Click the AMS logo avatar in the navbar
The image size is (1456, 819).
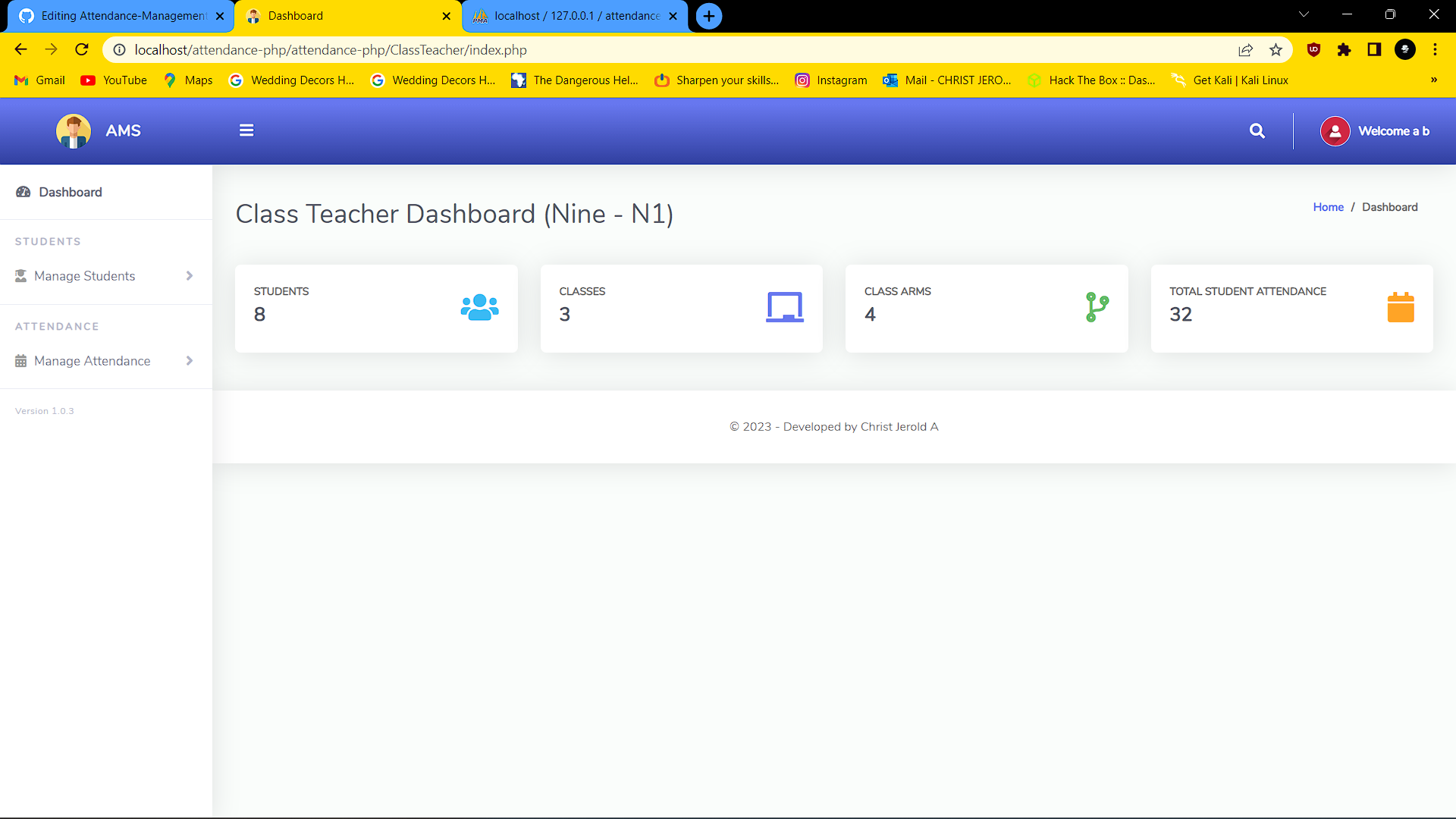click(74, 130)
